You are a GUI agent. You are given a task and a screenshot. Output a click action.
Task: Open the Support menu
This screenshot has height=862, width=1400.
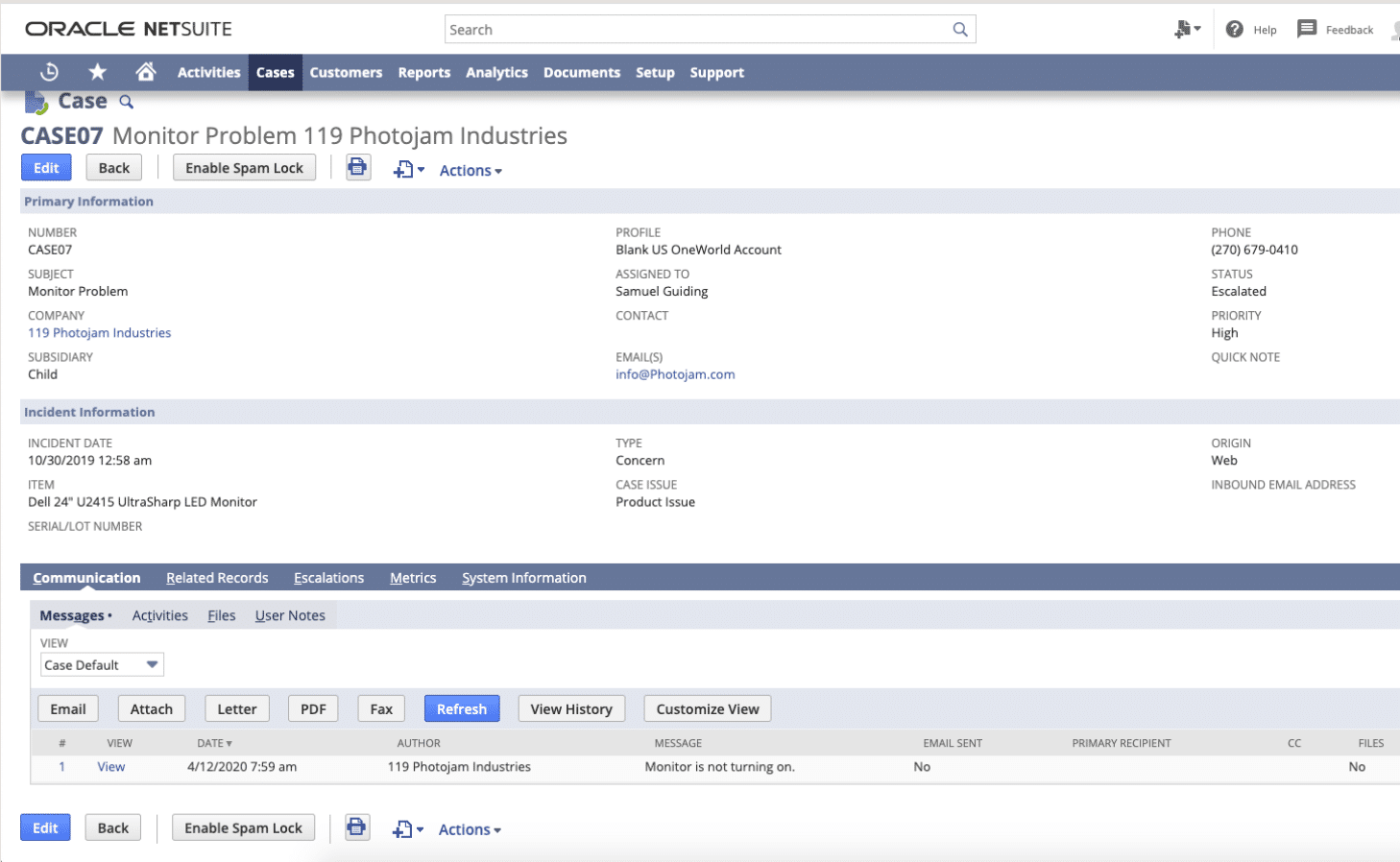coord(716,72)
